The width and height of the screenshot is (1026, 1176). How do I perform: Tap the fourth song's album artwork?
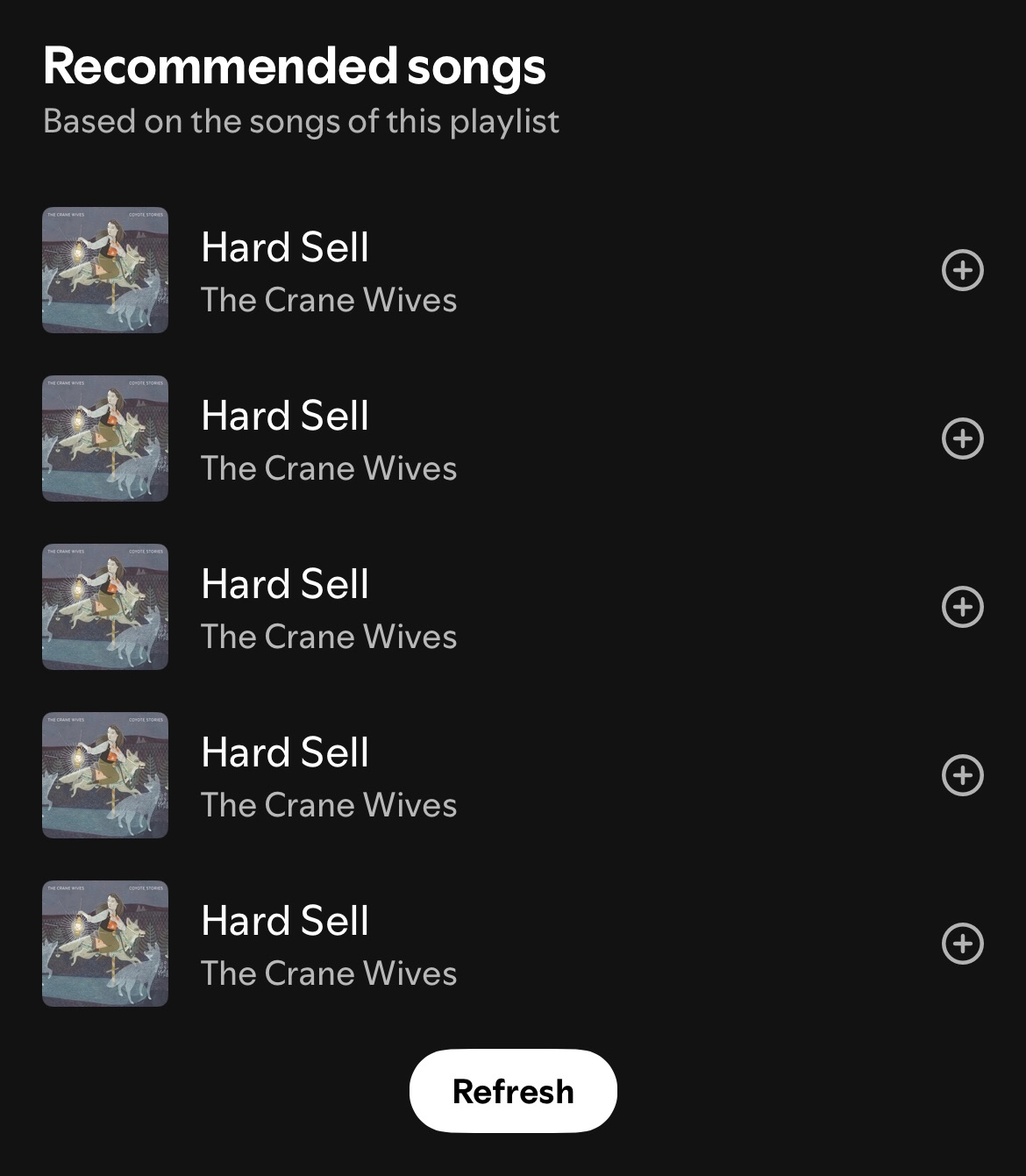[105, 775]
